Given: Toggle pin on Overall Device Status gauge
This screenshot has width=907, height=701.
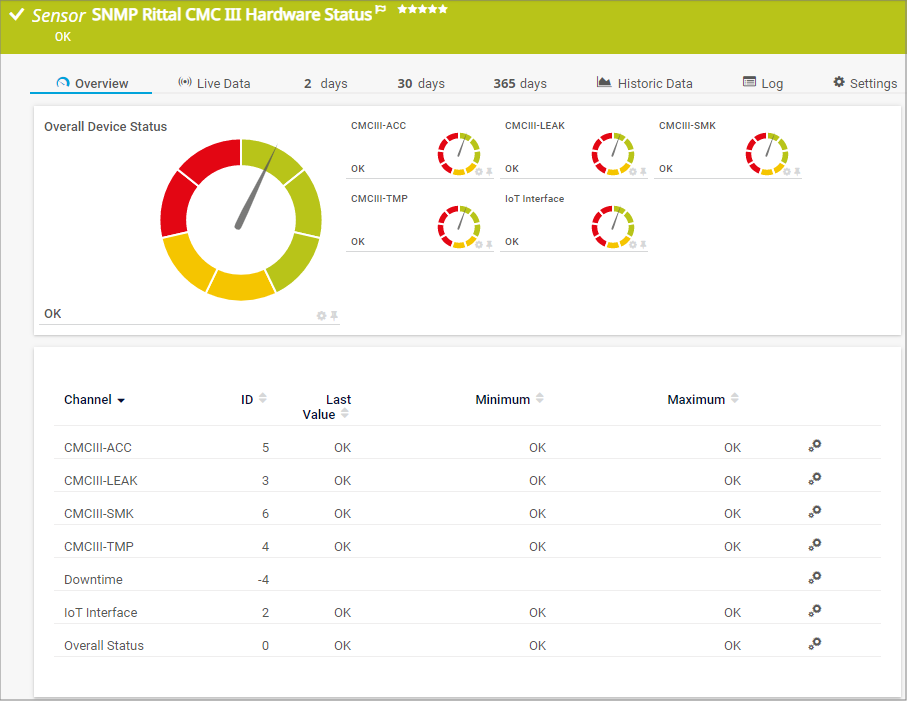Looking at the screenshot, I should pyautogui.click(x=334, y=315).
